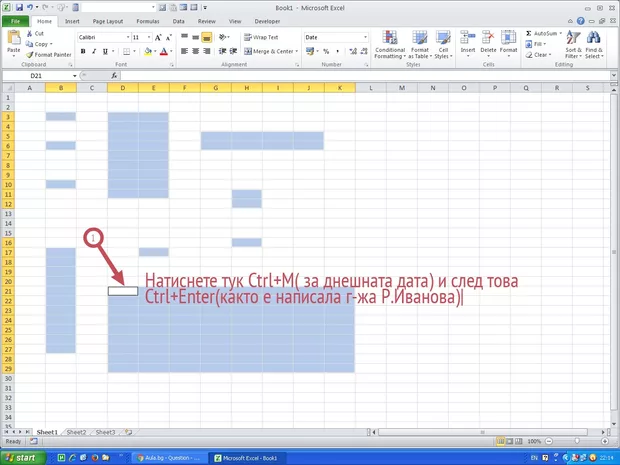This screenshot has height=465, width=620.
Task: Switch to the Insert tab
Action: pyautogui.click(x=72, y=21)
